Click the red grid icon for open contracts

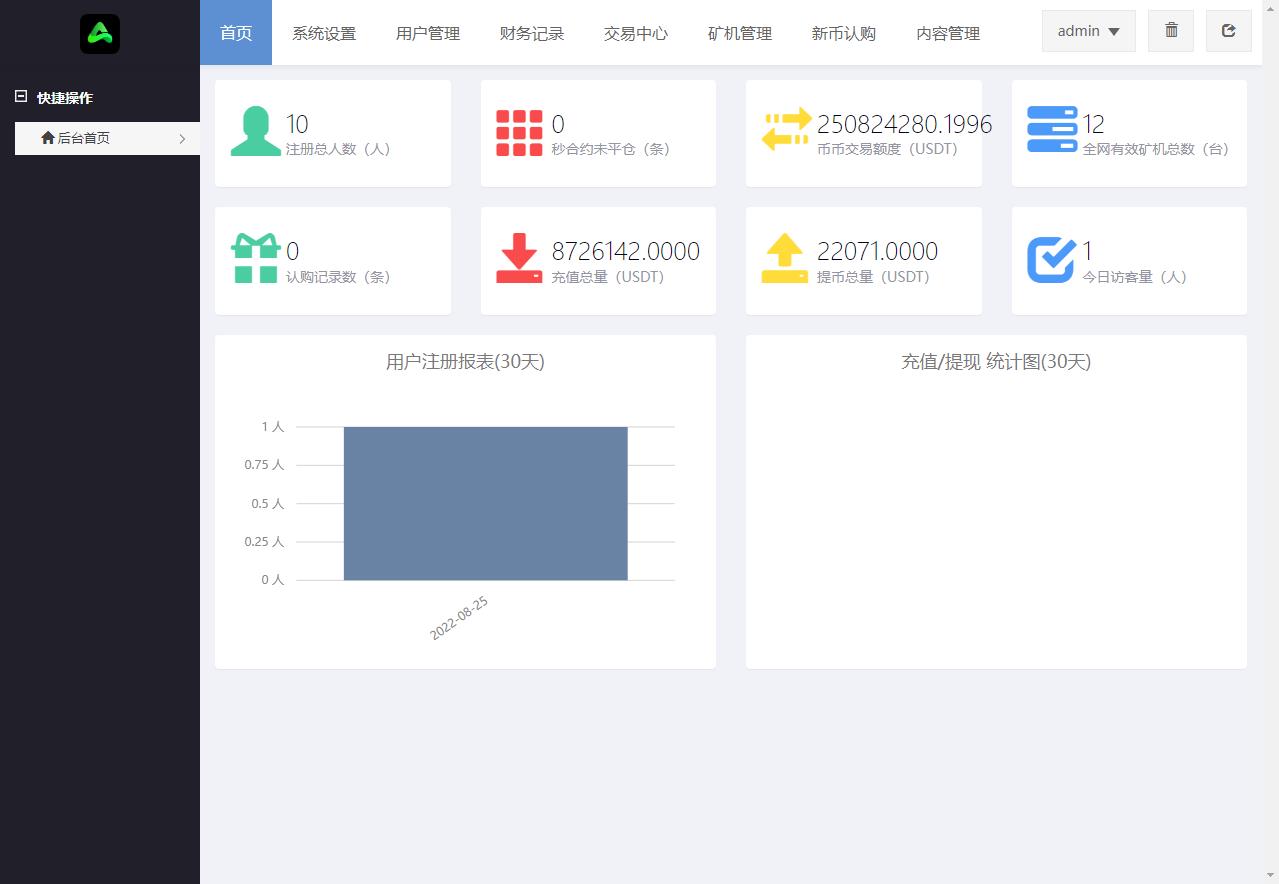[520, 132]
